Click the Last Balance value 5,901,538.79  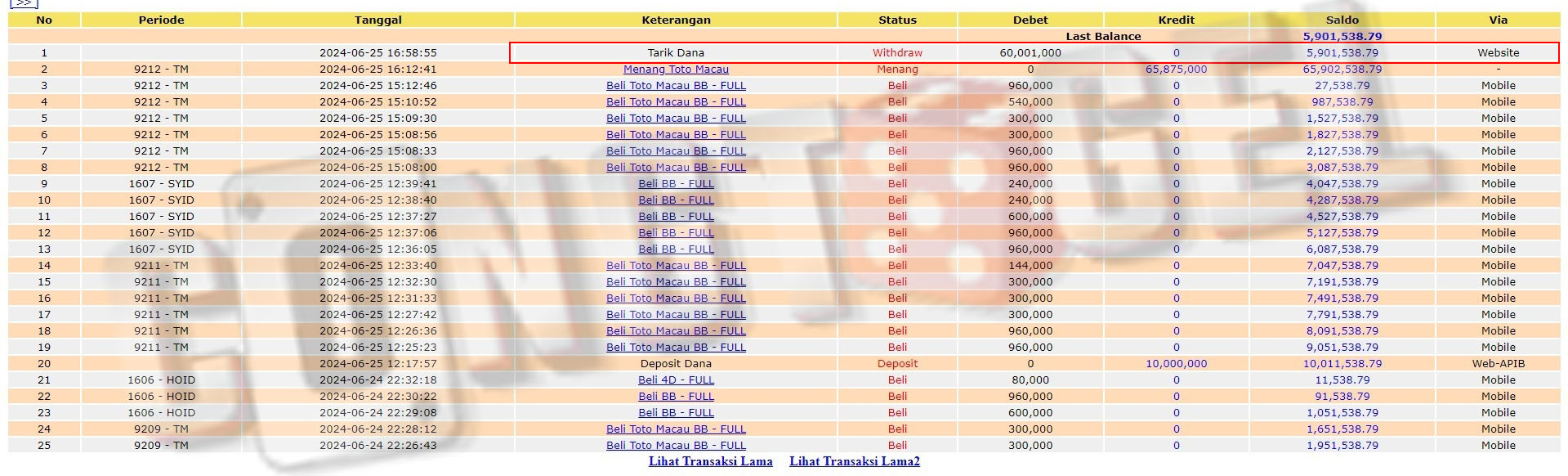point(1342,37)
